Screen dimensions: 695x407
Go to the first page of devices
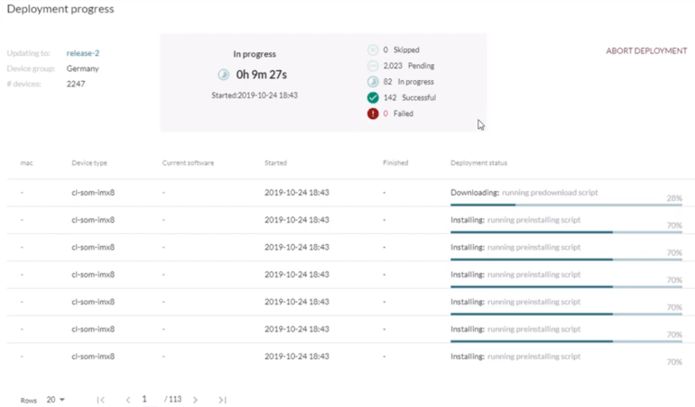[101, 400]
